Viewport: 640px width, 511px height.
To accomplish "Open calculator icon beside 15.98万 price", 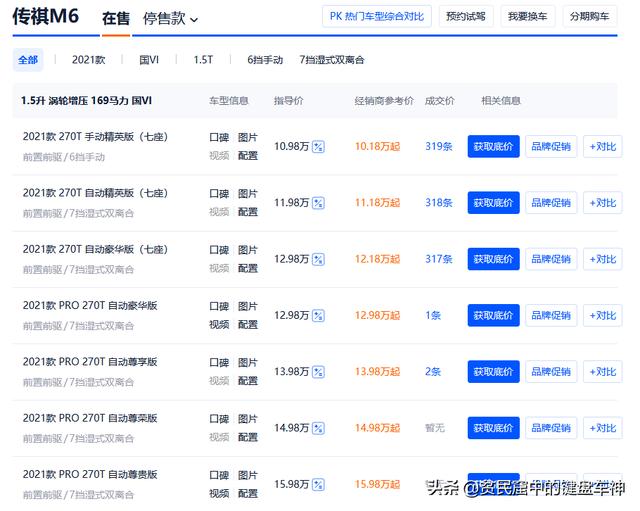I will point(318,484).
